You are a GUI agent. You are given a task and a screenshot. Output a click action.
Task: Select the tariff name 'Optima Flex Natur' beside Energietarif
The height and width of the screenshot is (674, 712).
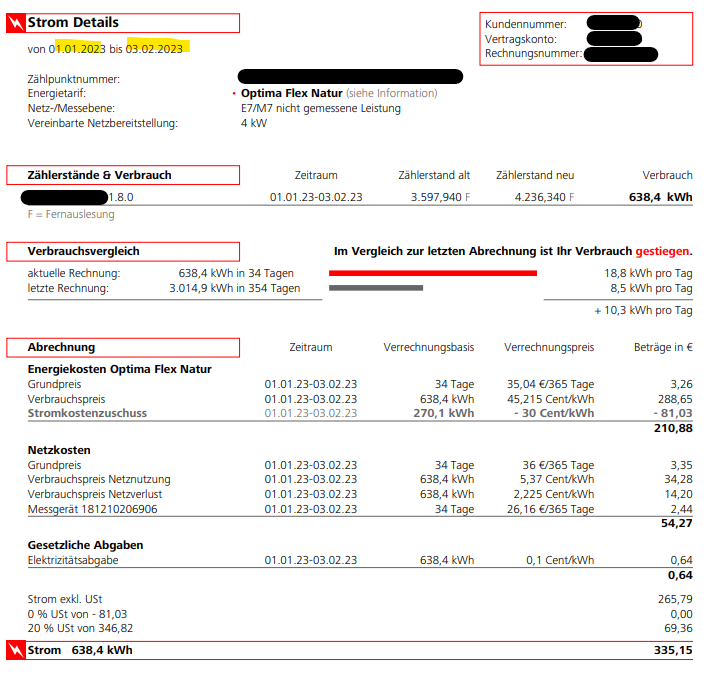[292, 93]
